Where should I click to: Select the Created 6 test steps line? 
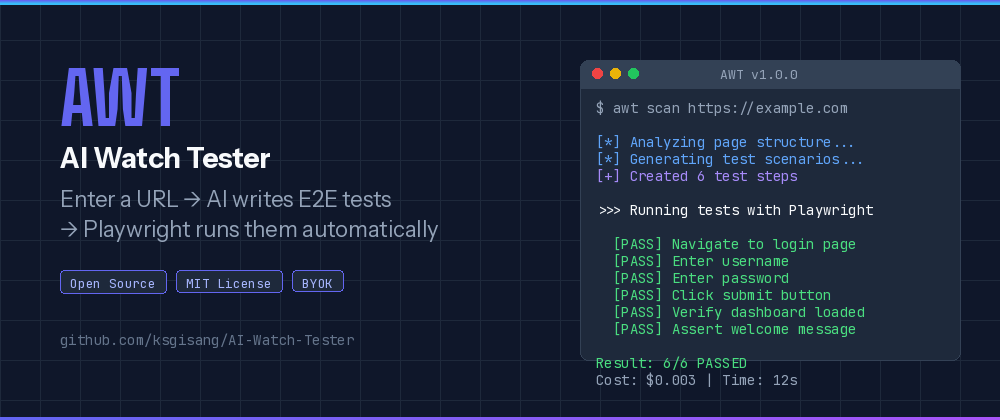point(697,176)
